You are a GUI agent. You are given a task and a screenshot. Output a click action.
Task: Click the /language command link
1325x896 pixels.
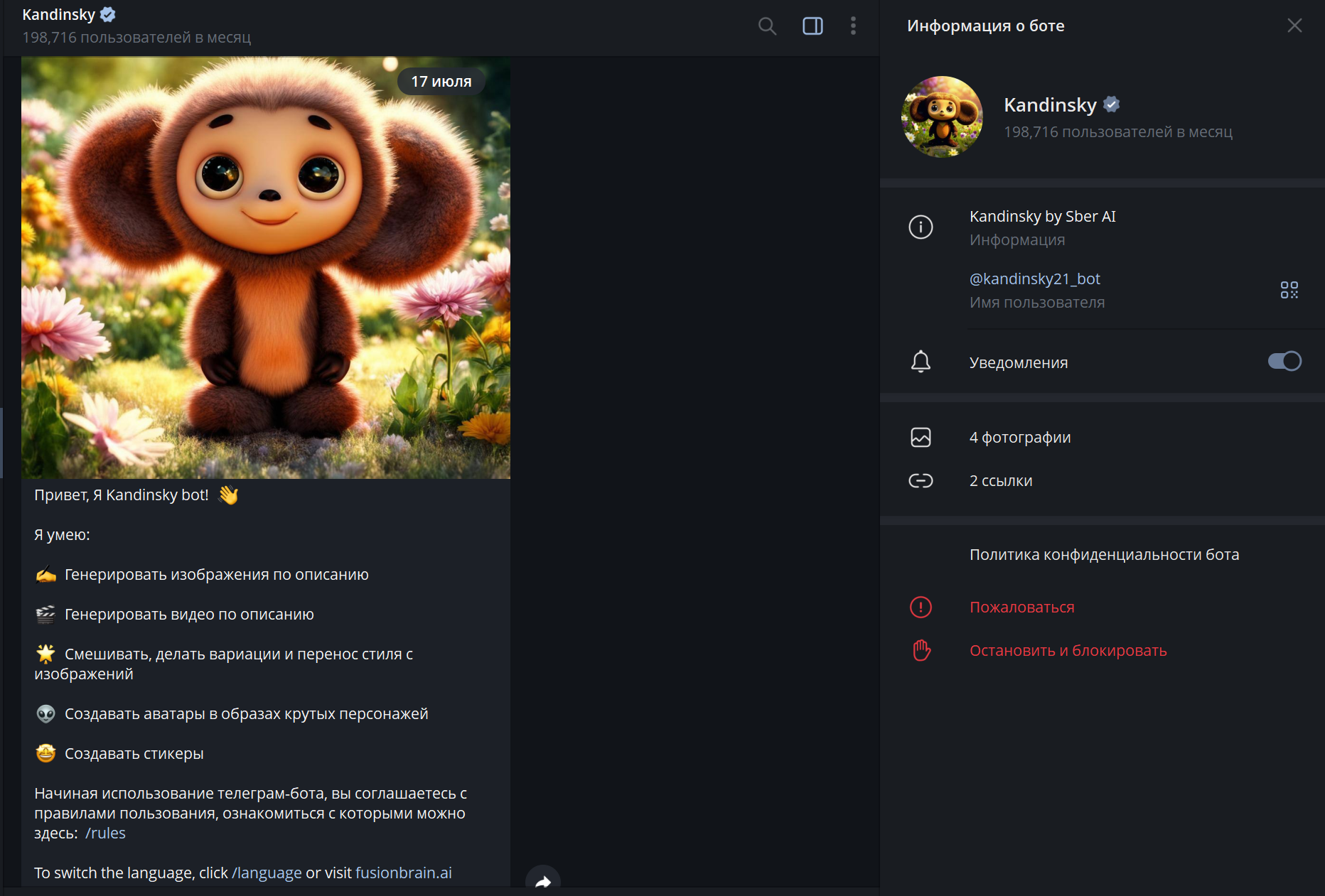pyautogui.click(x=267, y=873)
